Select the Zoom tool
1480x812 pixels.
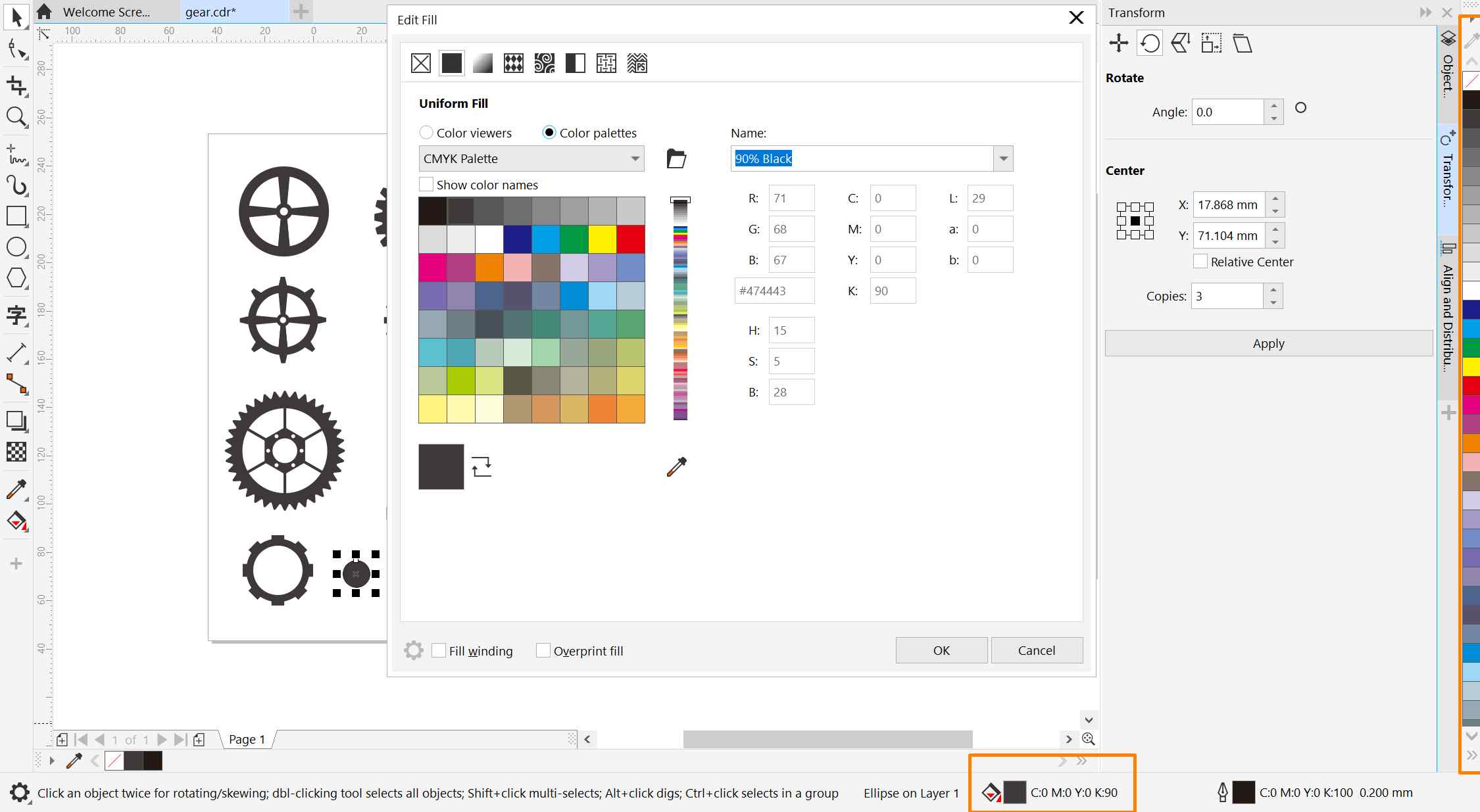(x=16, y=118)
